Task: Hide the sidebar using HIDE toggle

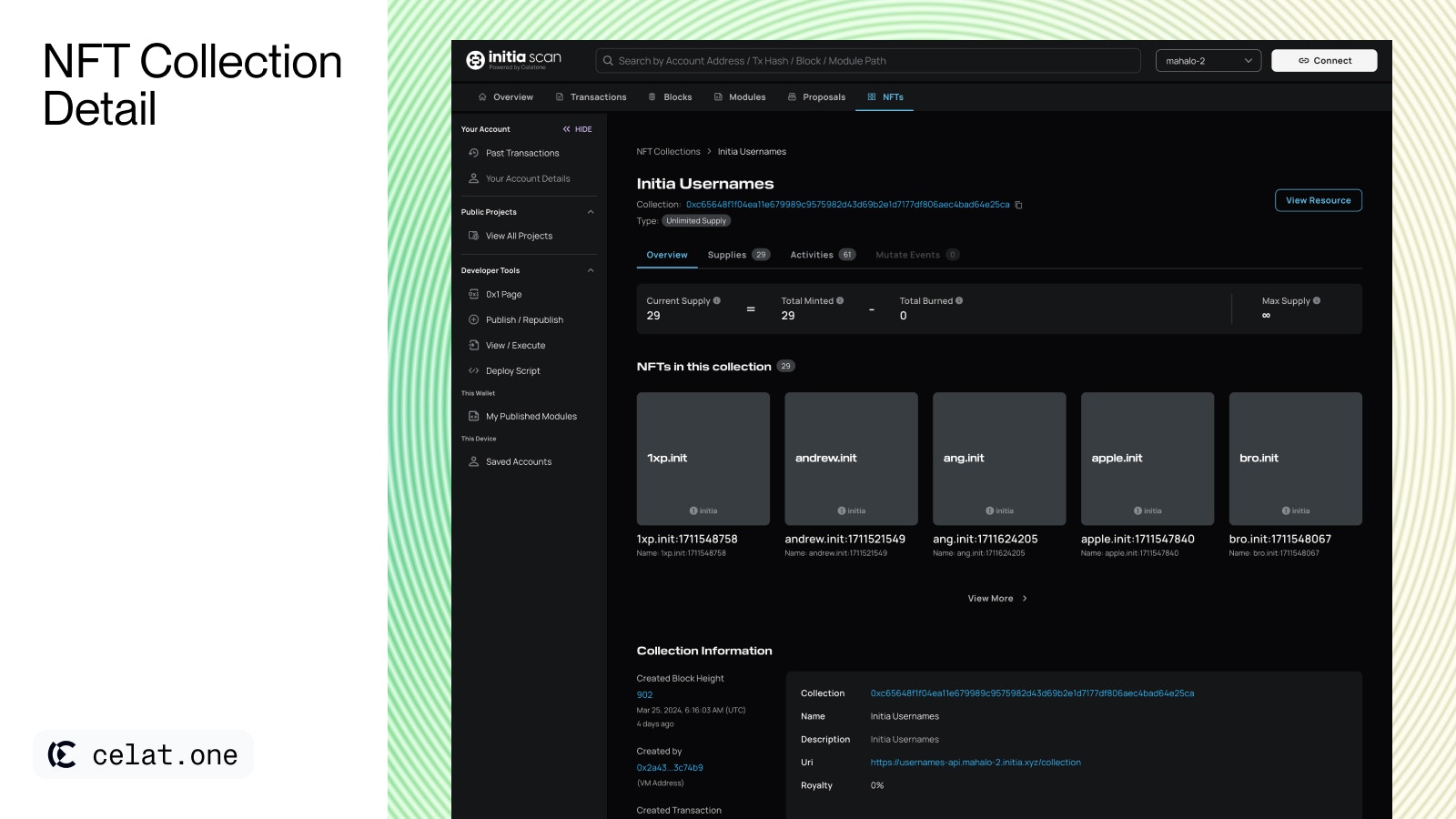Action: 578,129
